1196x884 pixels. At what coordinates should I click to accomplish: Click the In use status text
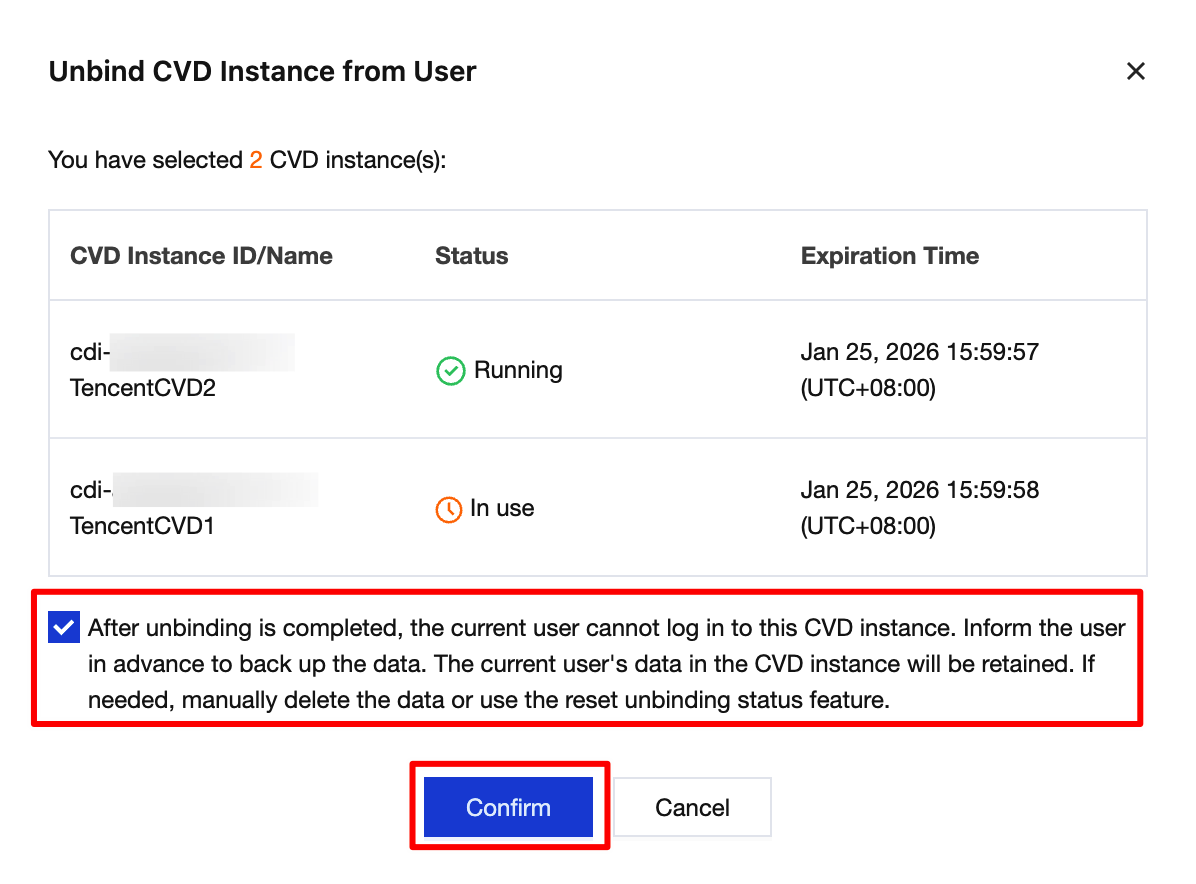tap(502, 508)
